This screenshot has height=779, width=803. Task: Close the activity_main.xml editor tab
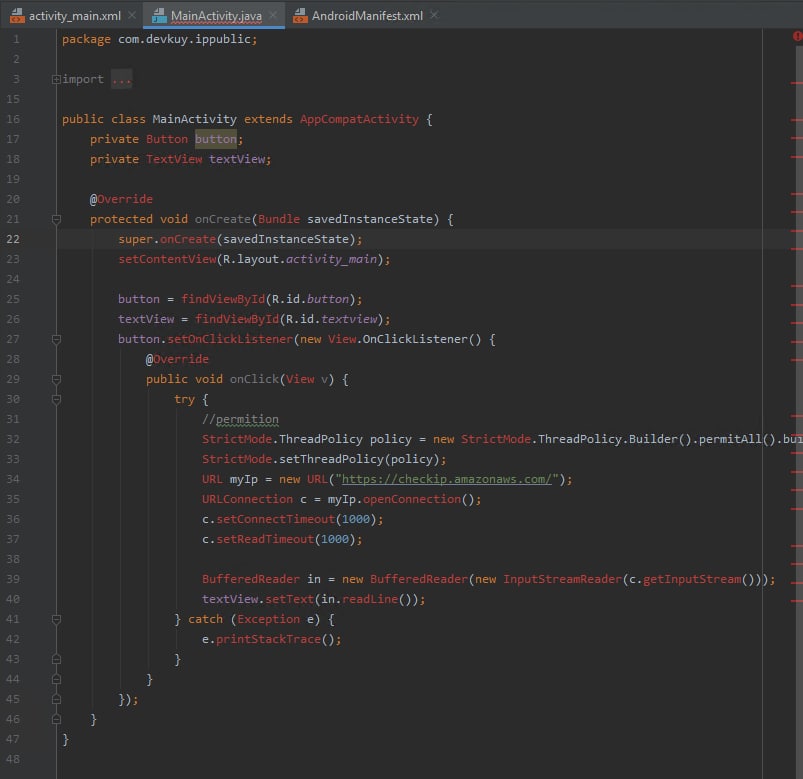pyautogui.click(x=132, y=16)
